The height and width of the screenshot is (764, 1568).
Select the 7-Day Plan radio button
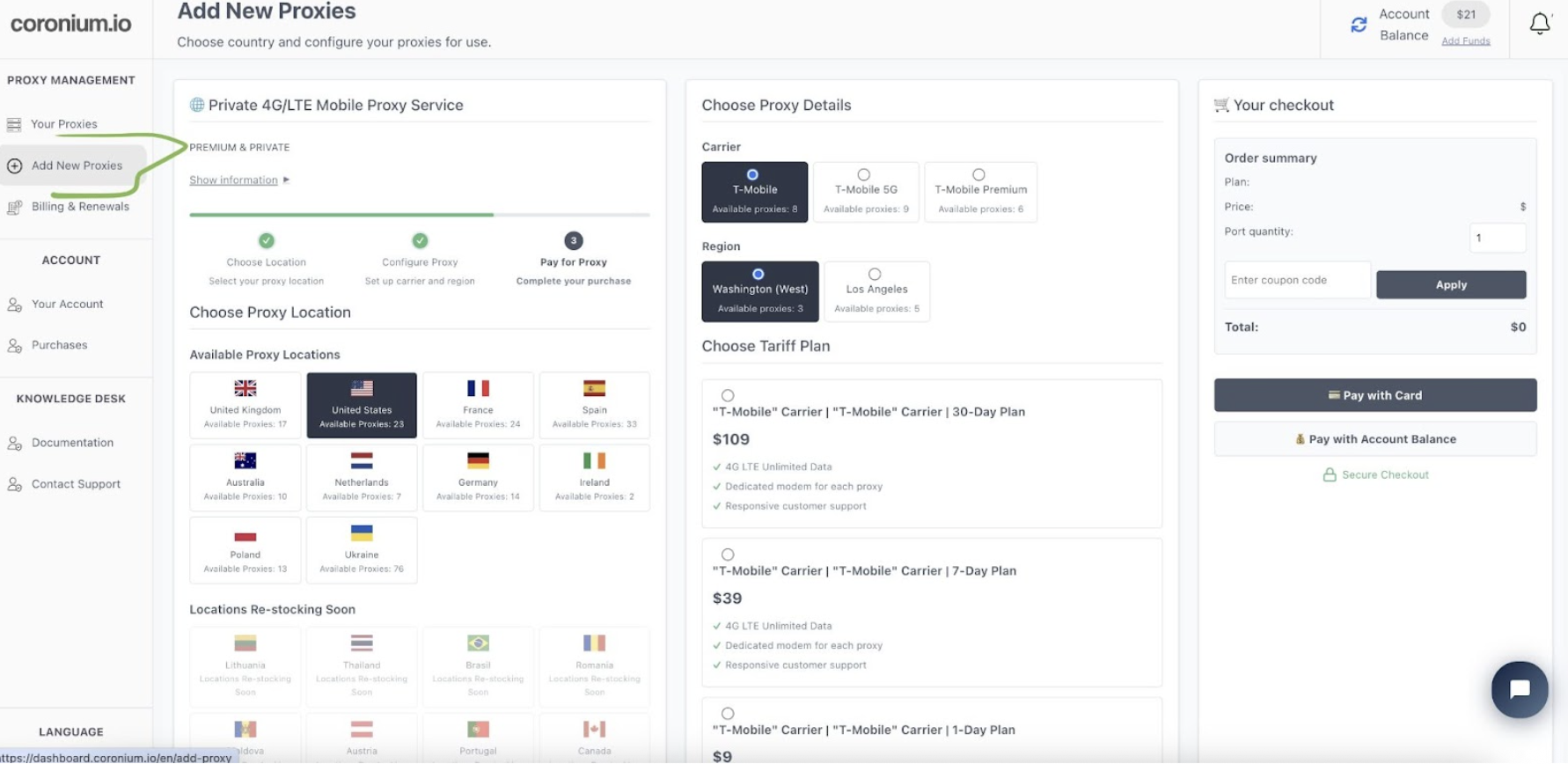pyautogui.click(x=728, y=555)
